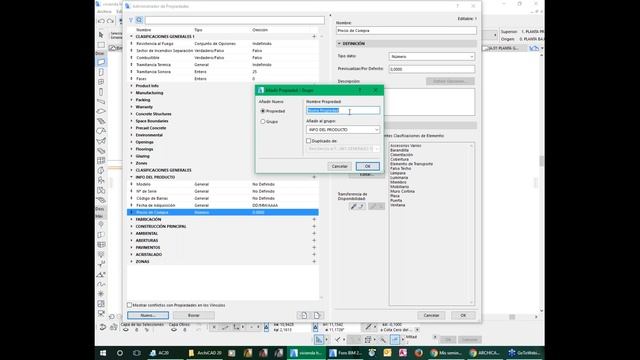Click the classification list vertical scrollbar
Screen dimensions: 640x360
472,223
